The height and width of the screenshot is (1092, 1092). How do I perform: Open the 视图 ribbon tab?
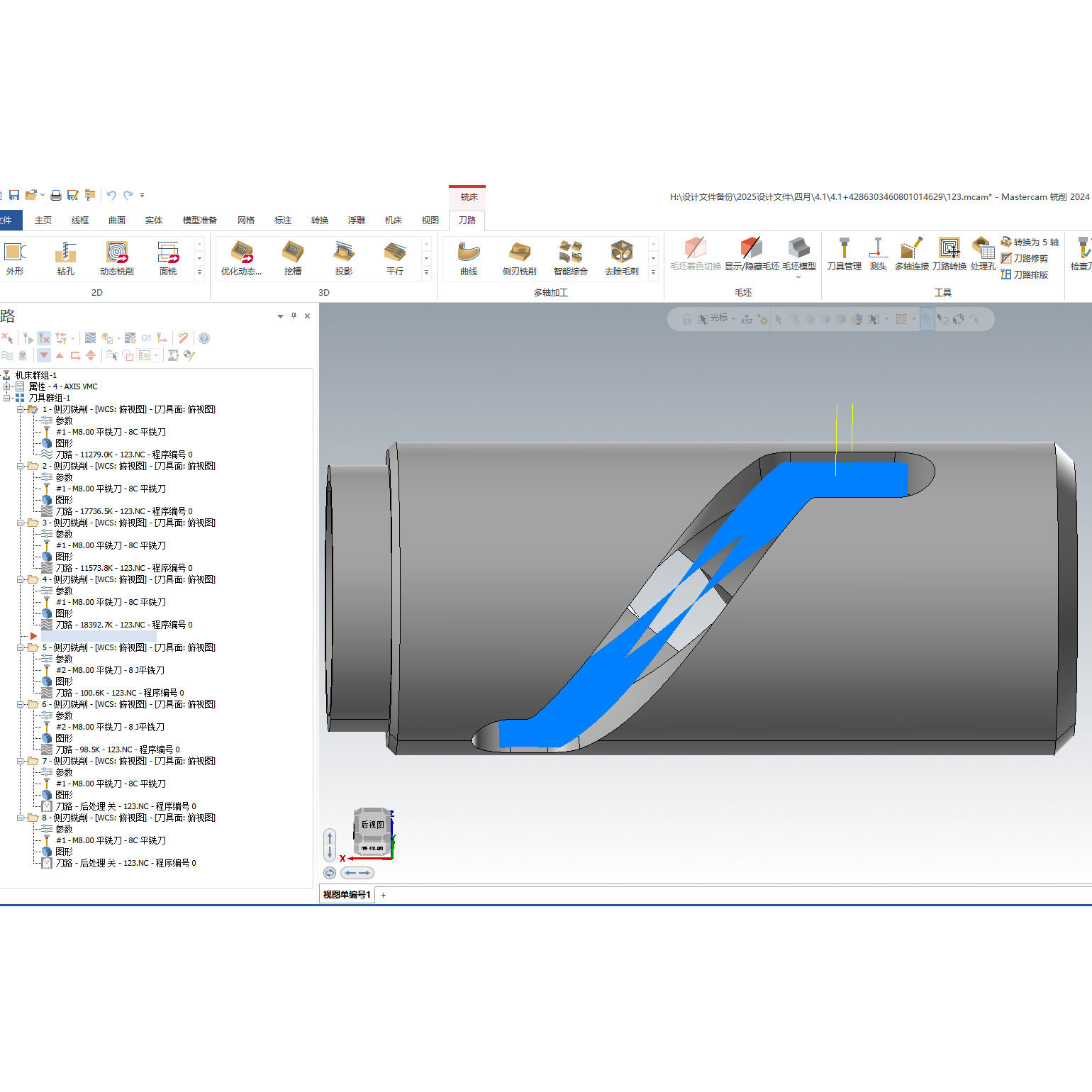430,221
